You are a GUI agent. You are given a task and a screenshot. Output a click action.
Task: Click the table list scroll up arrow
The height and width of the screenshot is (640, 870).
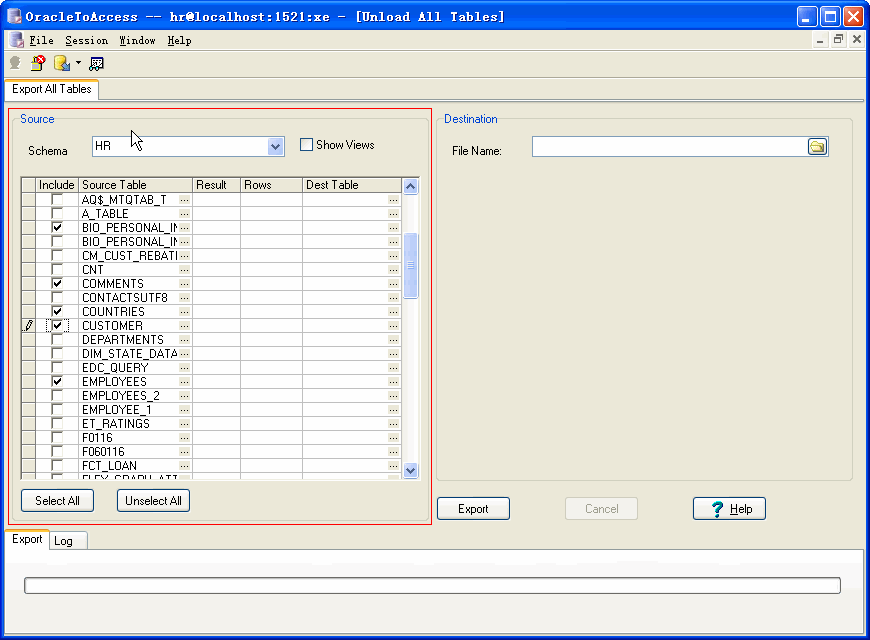[x=411, y=187]
